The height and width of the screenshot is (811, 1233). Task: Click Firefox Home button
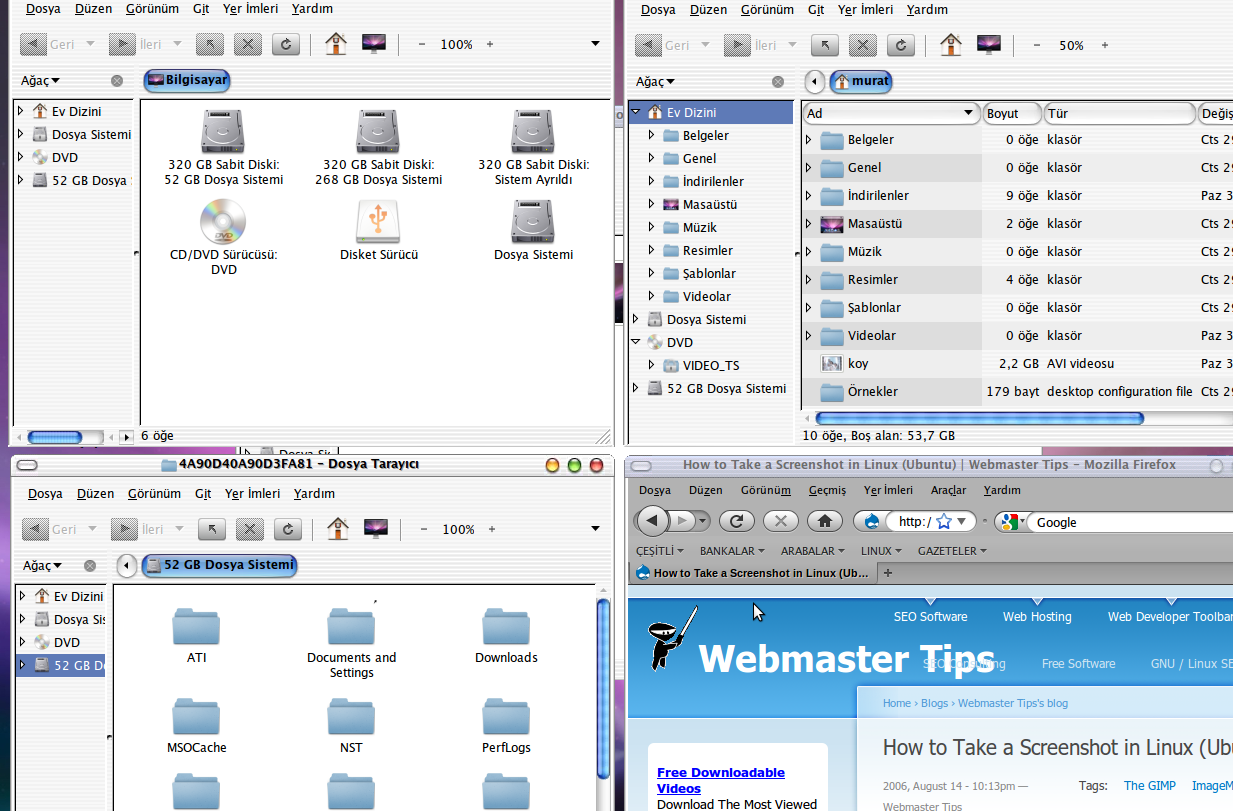[x=825, y=521]
